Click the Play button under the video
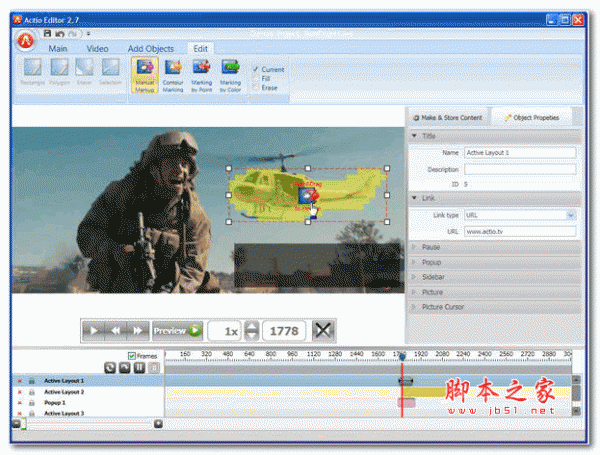Viewport: 600px width, 455px height. 94,331
